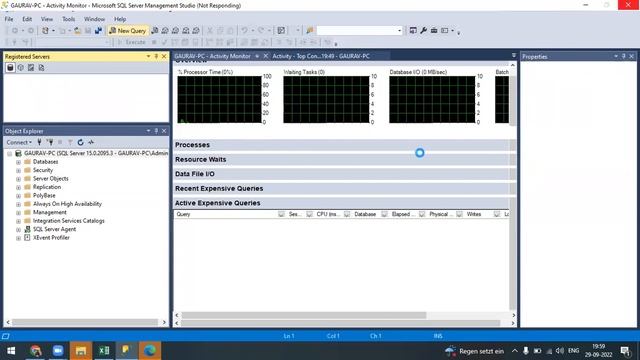Image resolution: width=640 pixels, height=360 pixels.
Task: Select the XEvent Profiler tree item
Action: (x=51, y=238)
